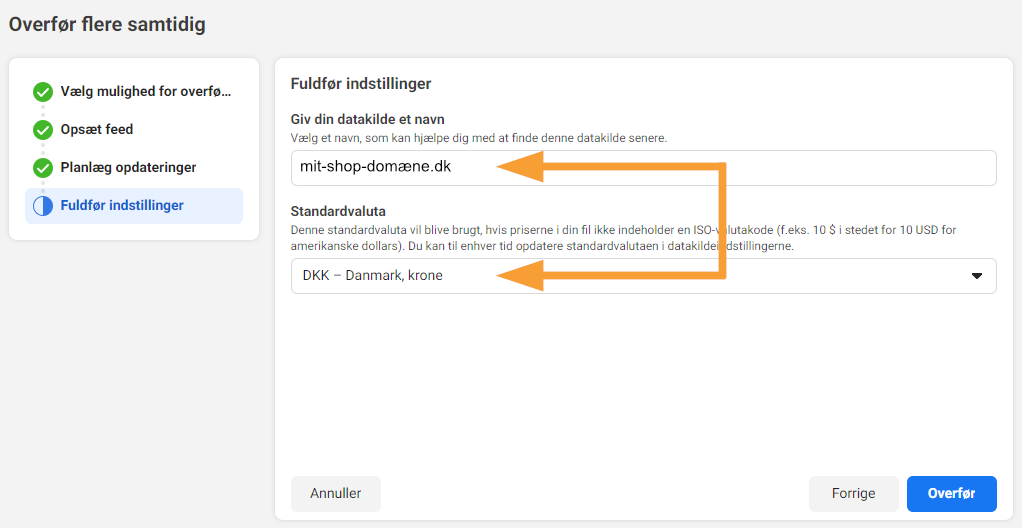Image resolution: width=1022 pixels, height=528 pixels.
Task: Click the 'Giv din datakilde et navn' label
Action: tap(368, 119)
